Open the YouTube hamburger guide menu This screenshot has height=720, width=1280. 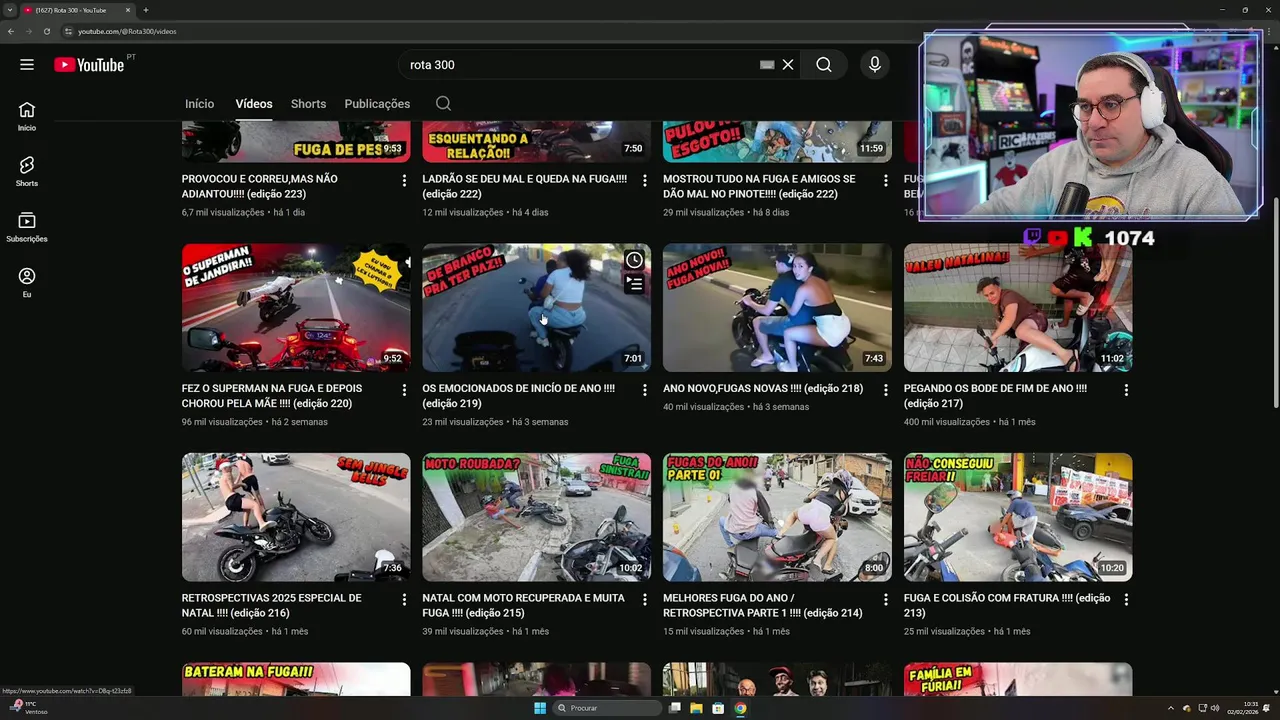27,65
